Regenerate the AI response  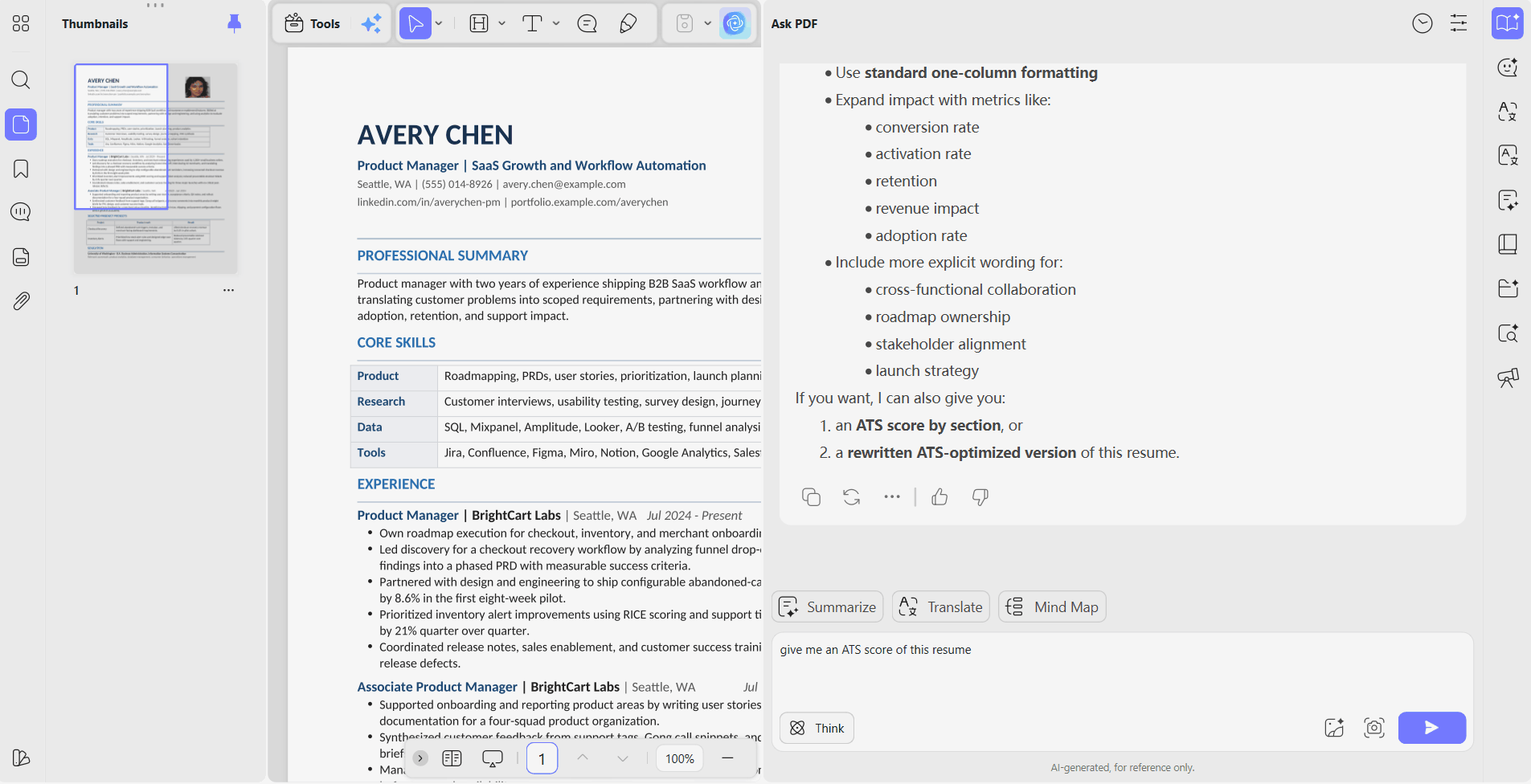pos(852,497)
